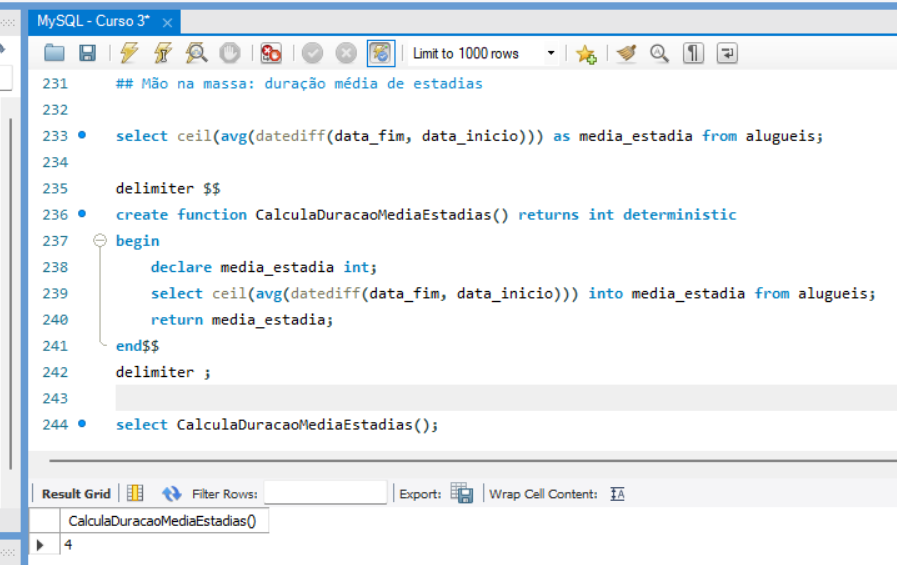The width and height of the screenshot is (897, 565).
Task: Execute the query with the lightning bolt icon
Action: pos(129,53)
